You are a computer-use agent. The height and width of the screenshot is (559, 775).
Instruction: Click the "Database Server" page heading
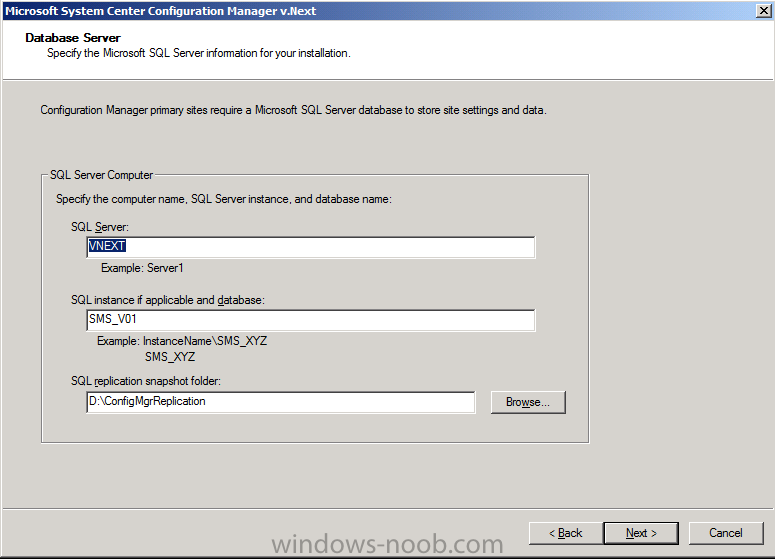[73, 38]
